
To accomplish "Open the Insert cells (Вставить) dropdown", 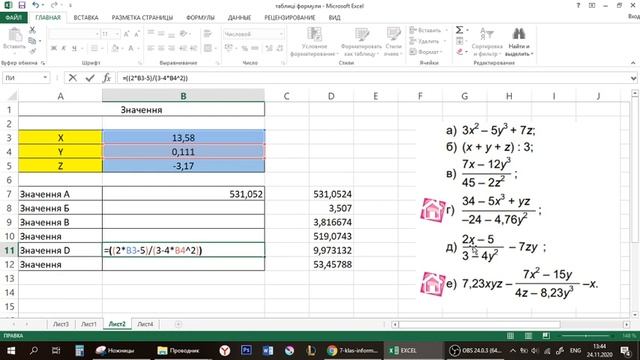I will click(429, 30).
